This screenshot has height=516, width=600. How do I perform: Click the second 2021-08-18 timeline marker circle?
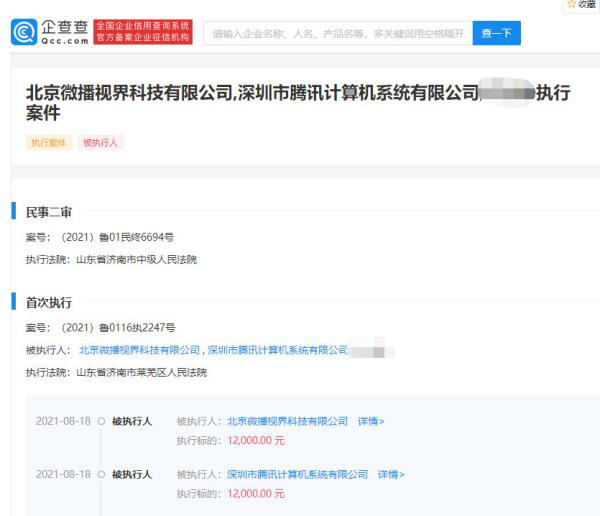[101, 474]
